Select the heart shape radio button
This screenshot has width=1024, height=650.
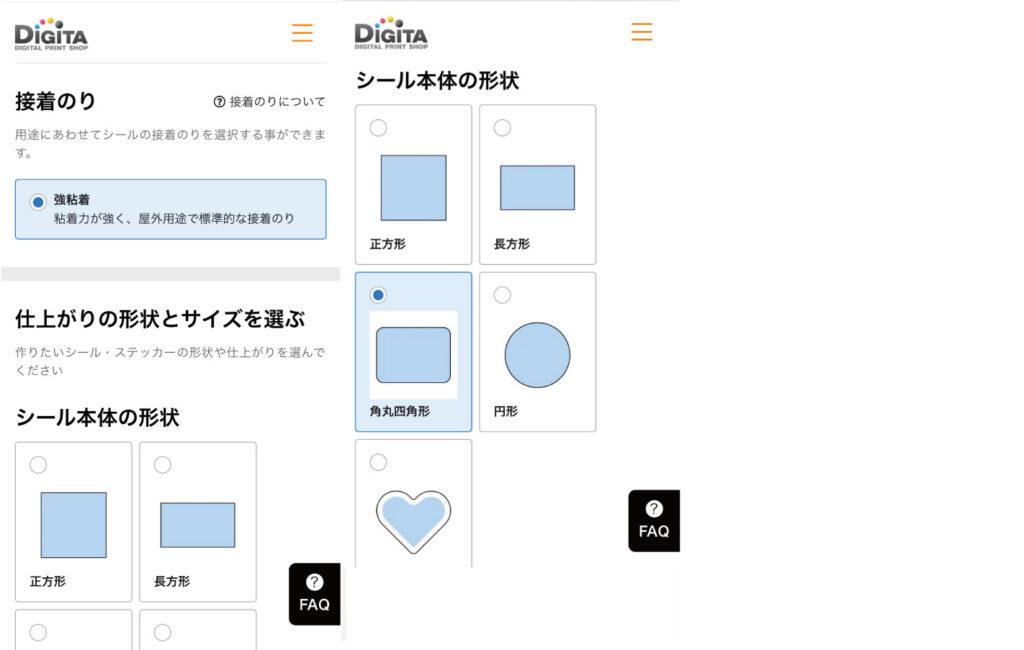[377, 463]
